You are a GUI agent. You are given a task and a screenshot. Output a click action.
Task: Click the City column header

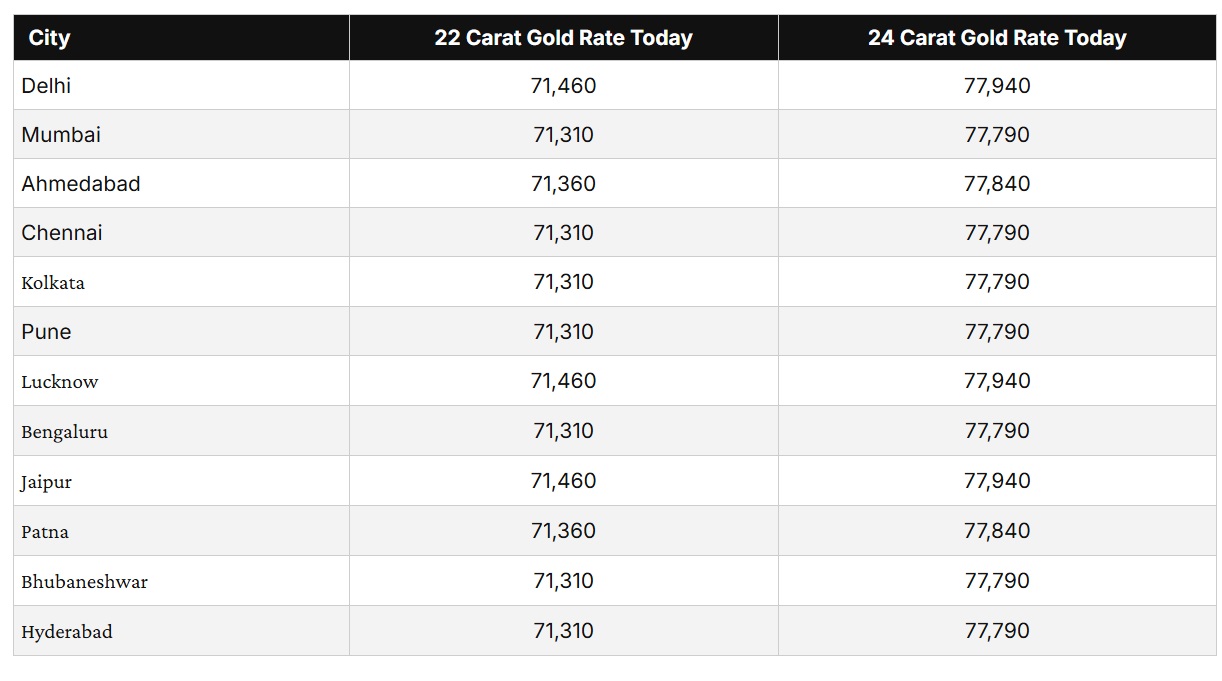[49, 38]
